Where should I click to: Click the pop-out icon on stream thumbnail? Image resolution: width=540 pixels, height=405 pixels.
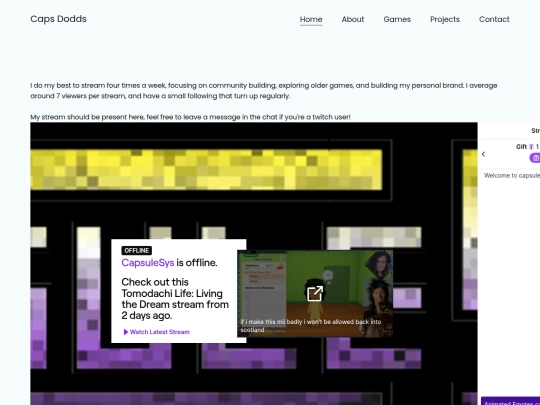(x=315, y=294)
